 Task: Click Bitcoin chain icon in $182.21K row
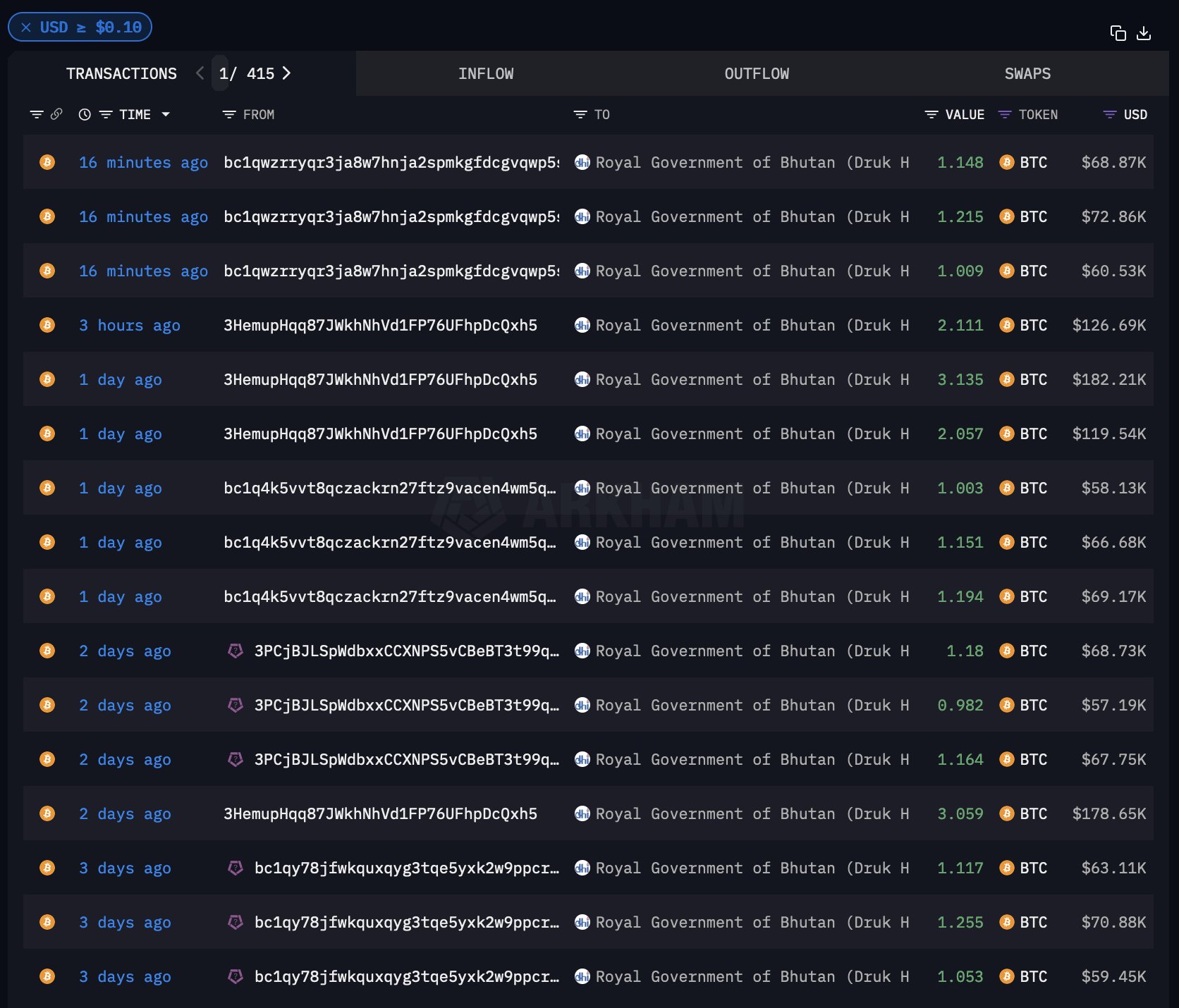pyautogui.click(x=47, y=379)
